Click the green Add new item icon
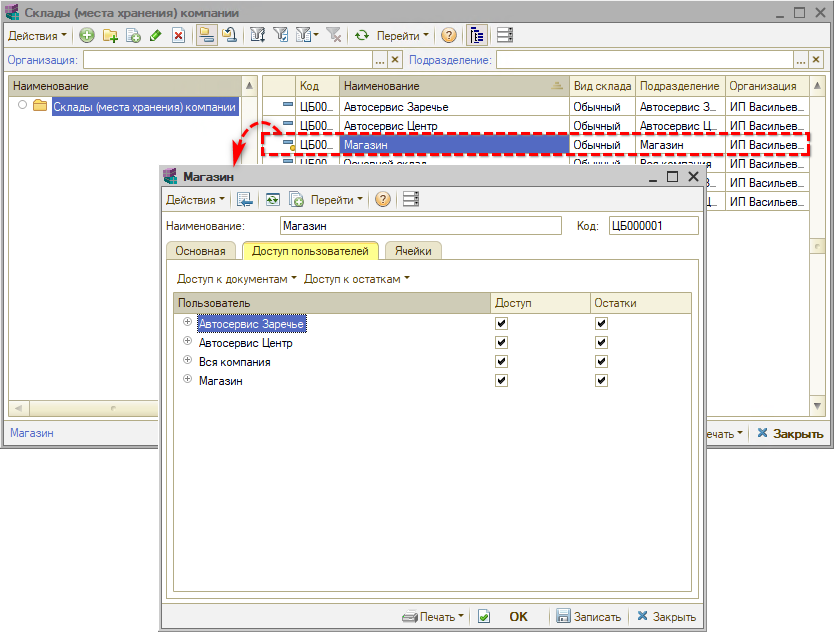 coord(87,35)
